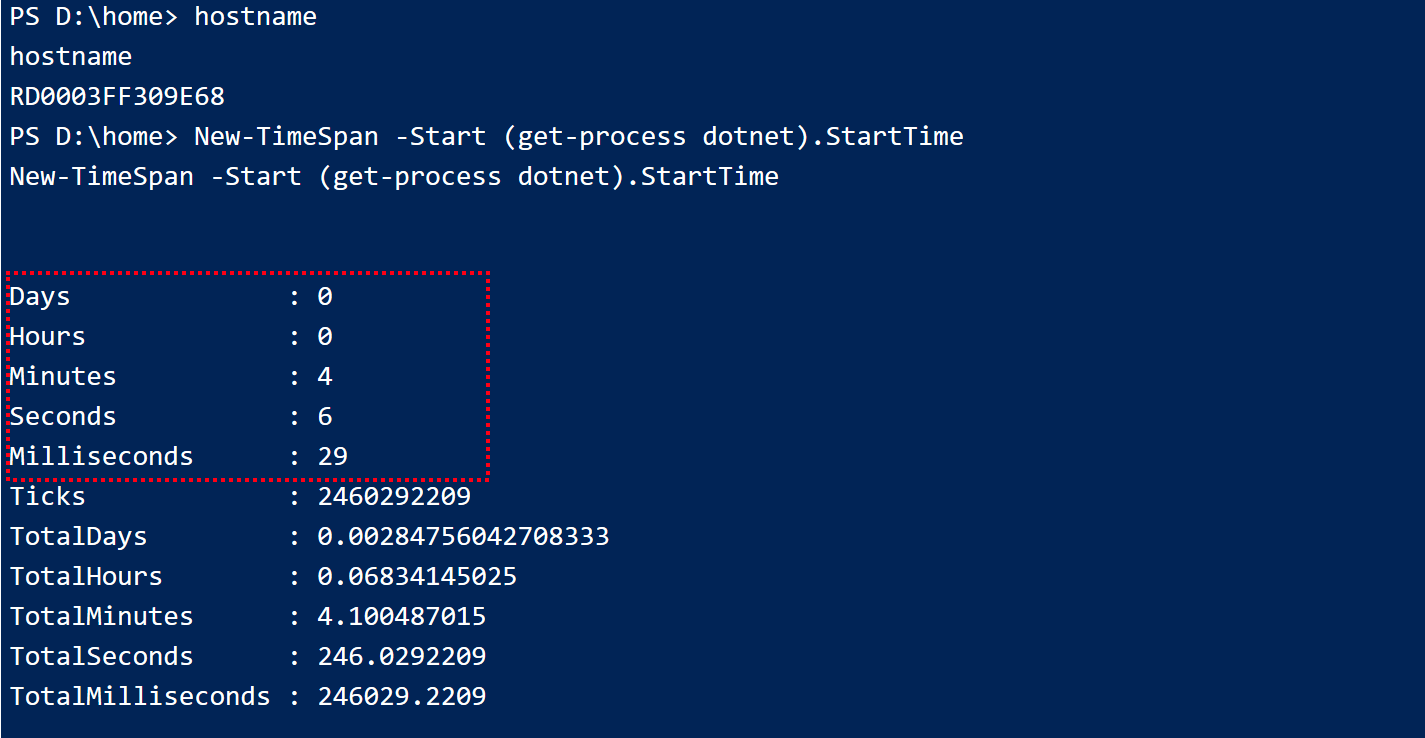The height and width of the screenshot is (738, 1425).
Task: Click the TotalSeconds value 246.0292209
Action: tap(402, 657)
